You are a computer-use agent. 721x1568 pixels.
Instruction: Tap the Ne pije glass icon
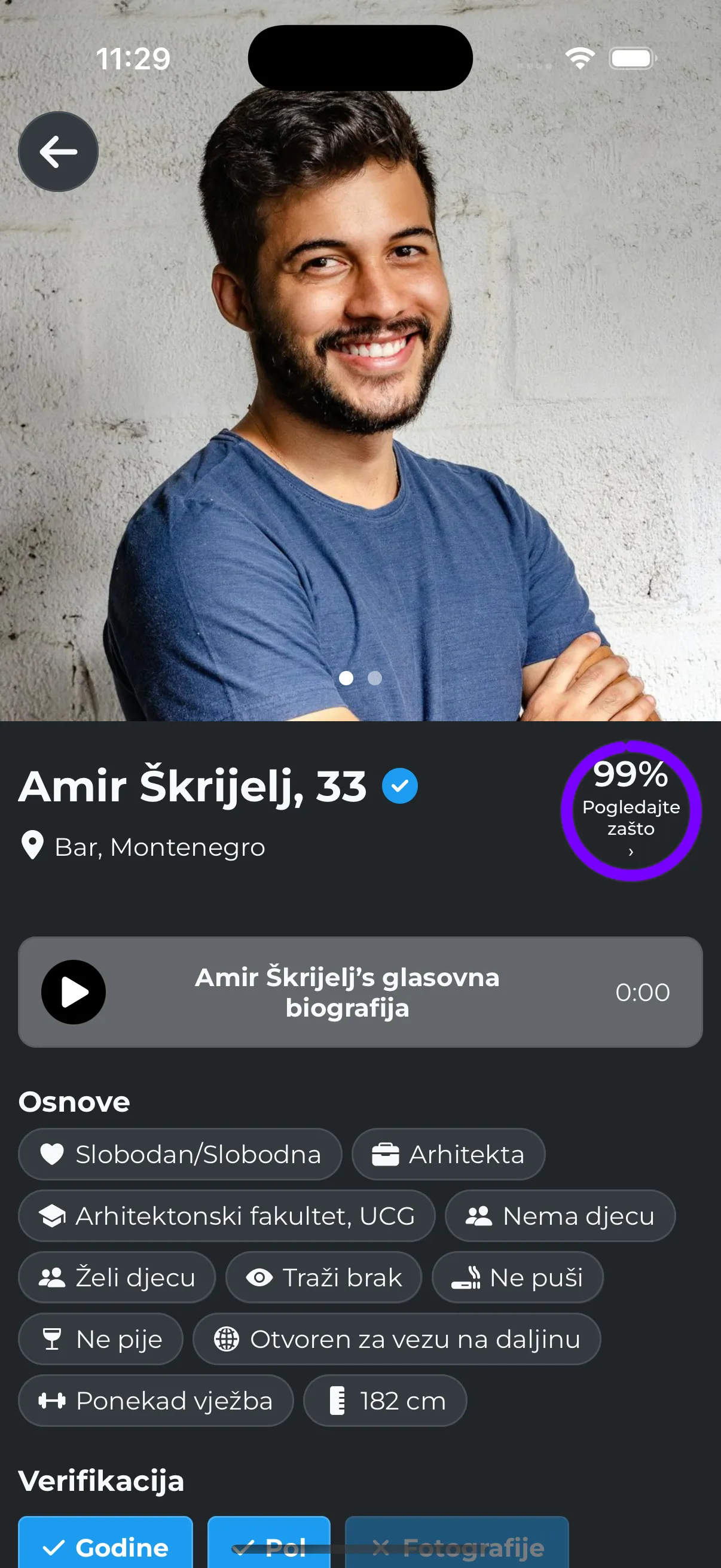click(53, 1338)
